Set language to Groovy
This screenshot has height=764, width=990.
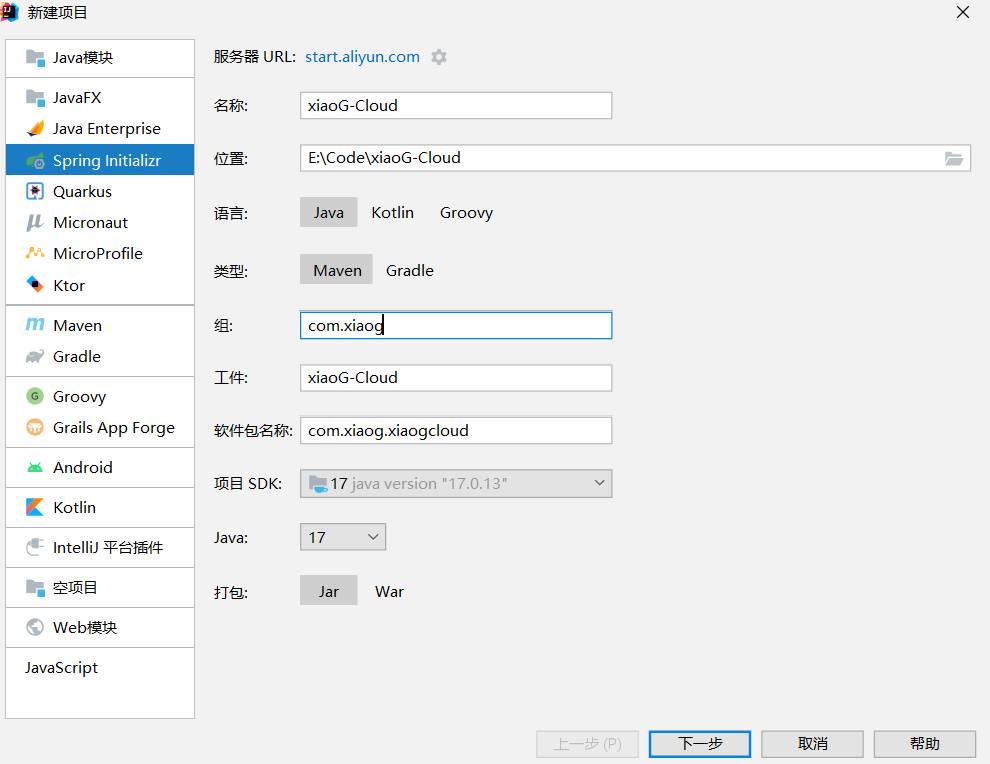click(x=466, y=213)
